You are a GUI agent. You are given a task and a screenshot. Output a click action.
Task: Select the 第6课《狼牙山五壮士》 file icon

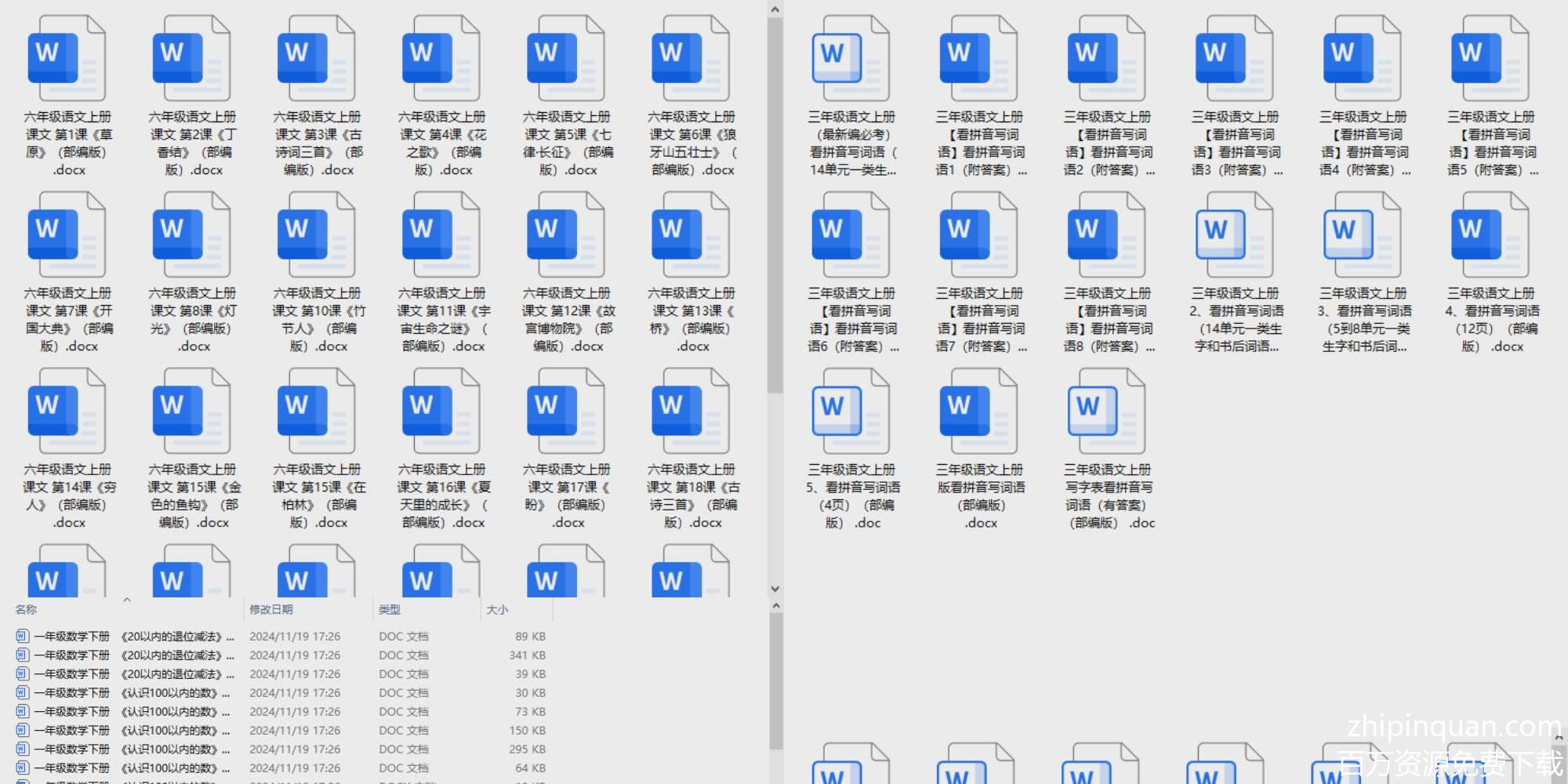[x=691, y=59]
